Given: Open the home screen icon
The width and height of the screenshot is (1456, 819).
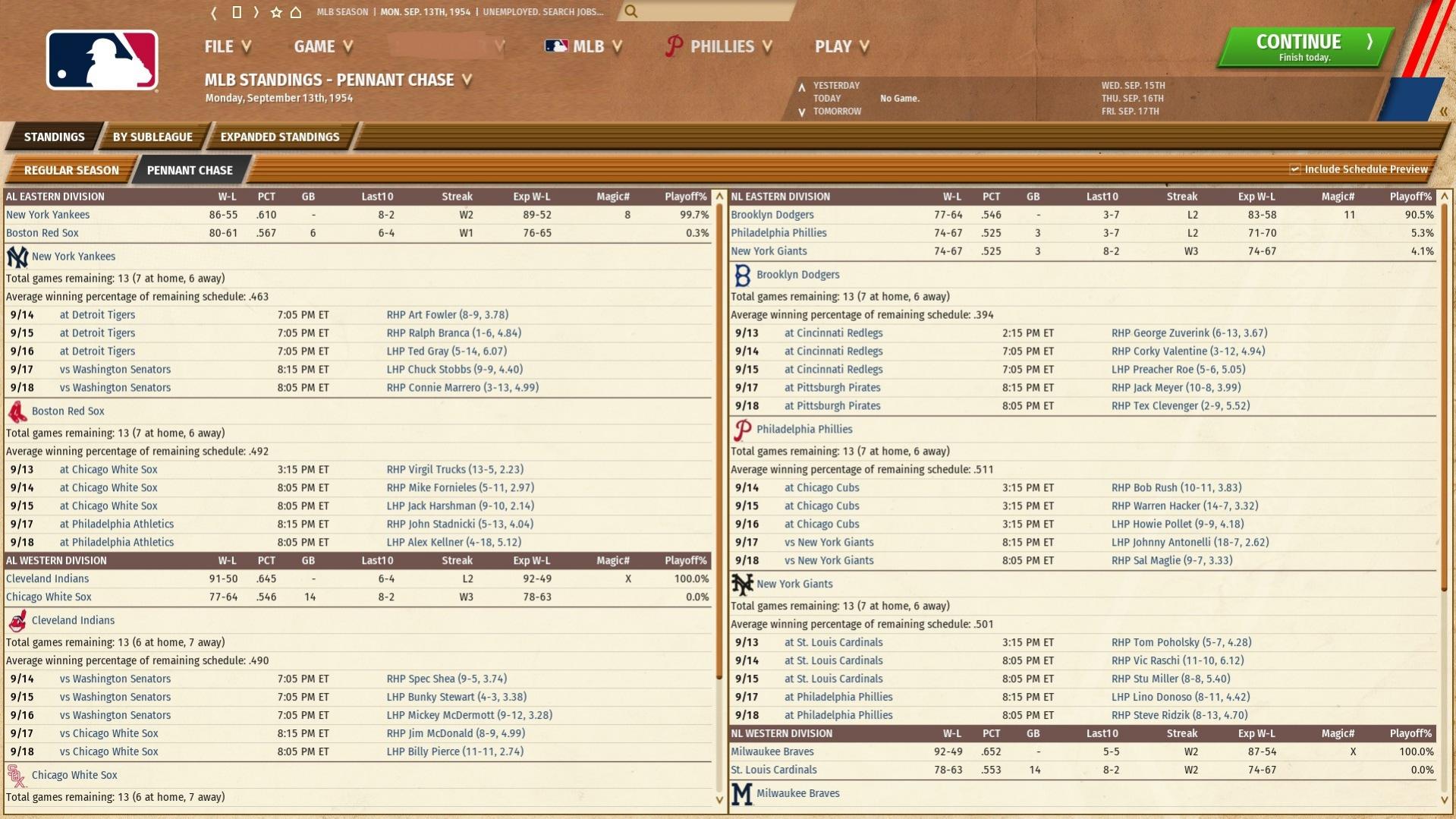Looking at the screenshot, I should [296, 12].
